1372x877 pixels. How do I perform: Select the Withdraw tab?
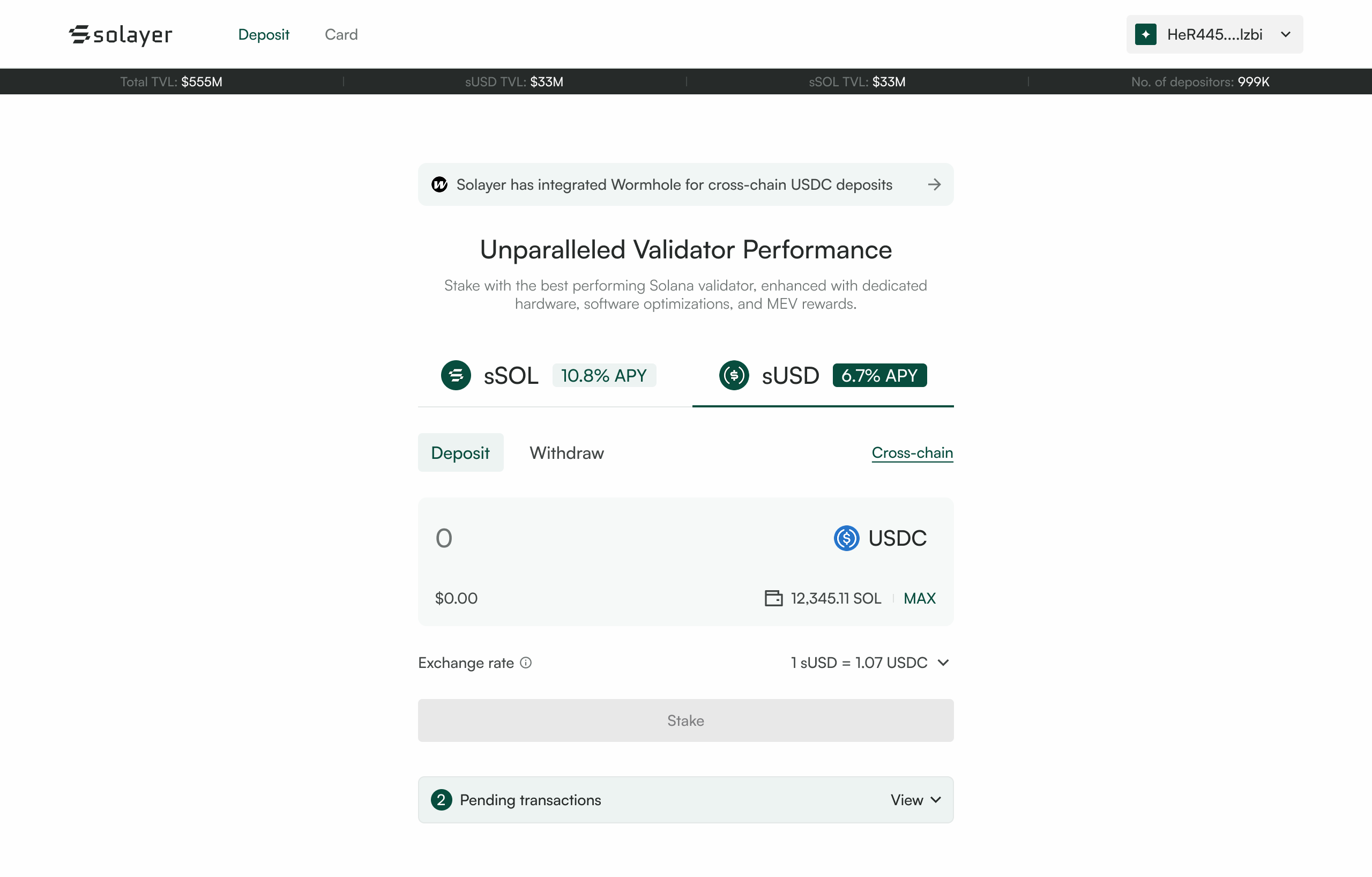click(x=566, y=453)
